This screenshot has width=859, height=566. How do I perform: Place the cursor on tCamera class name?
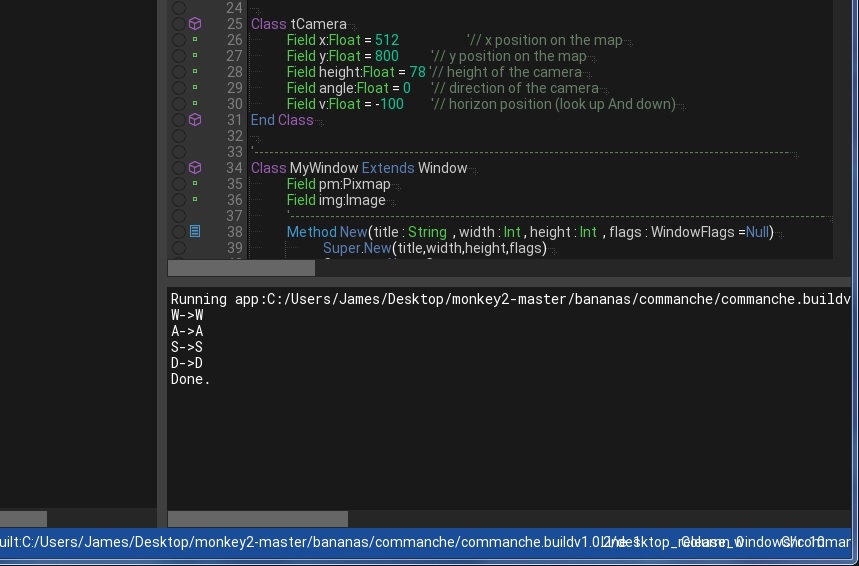(x=318, y=24)
